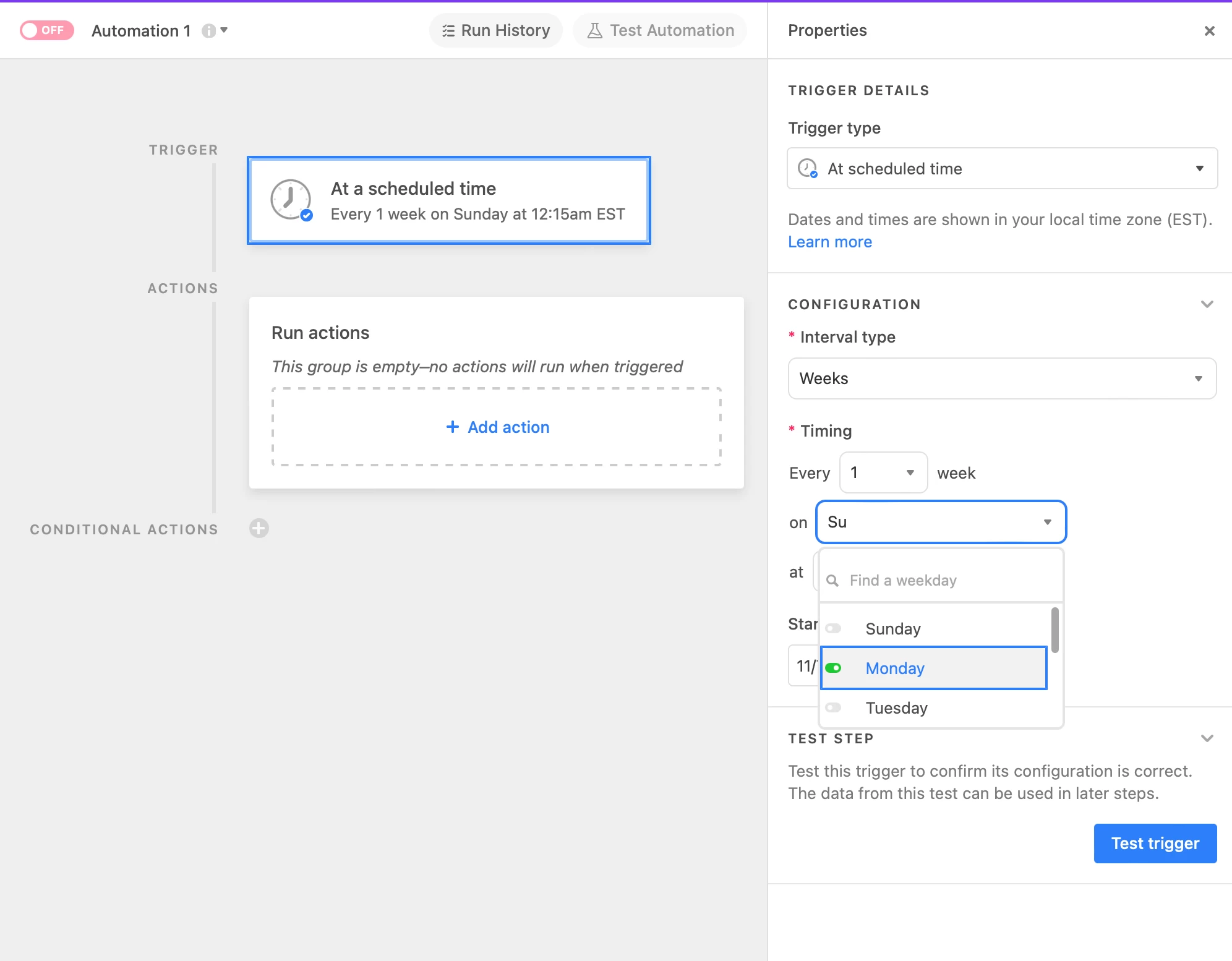Image resolution: width=1232 pixels, height=961 pixels.
Task: Open the Trigger type dropdown
Action: 1002,168
